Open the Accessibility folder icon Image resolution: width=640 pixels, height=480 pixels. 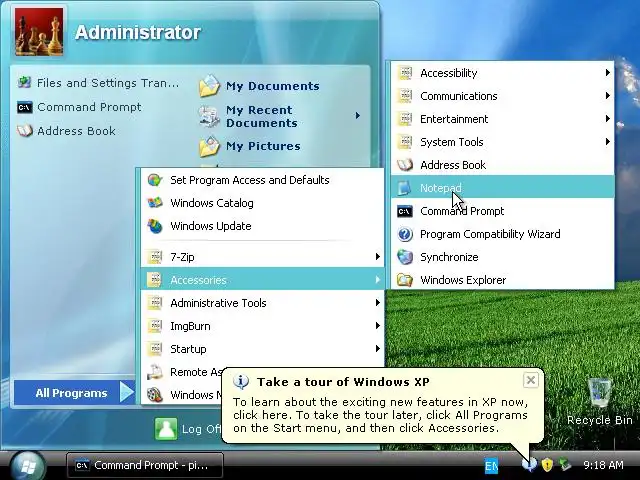pyautogui.click(x=405, y=73)
